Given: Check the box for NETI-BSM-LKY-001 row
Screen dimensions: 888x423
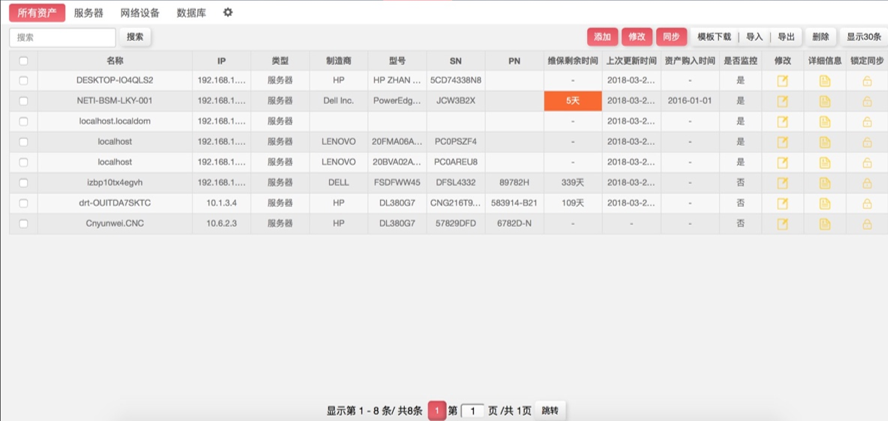Looking at the screenshot, I should (x=23, y=101).
